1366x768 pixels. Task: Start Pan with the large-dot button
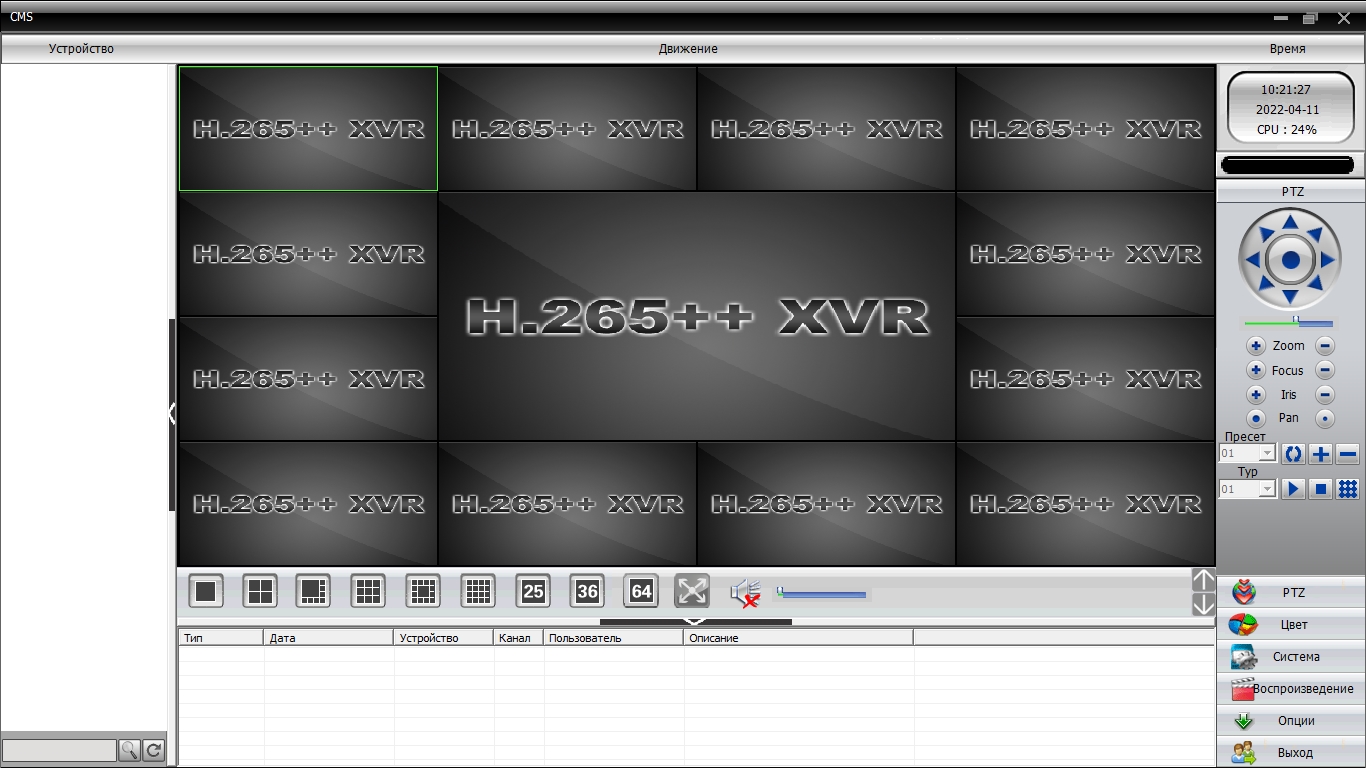[1256, 418]
